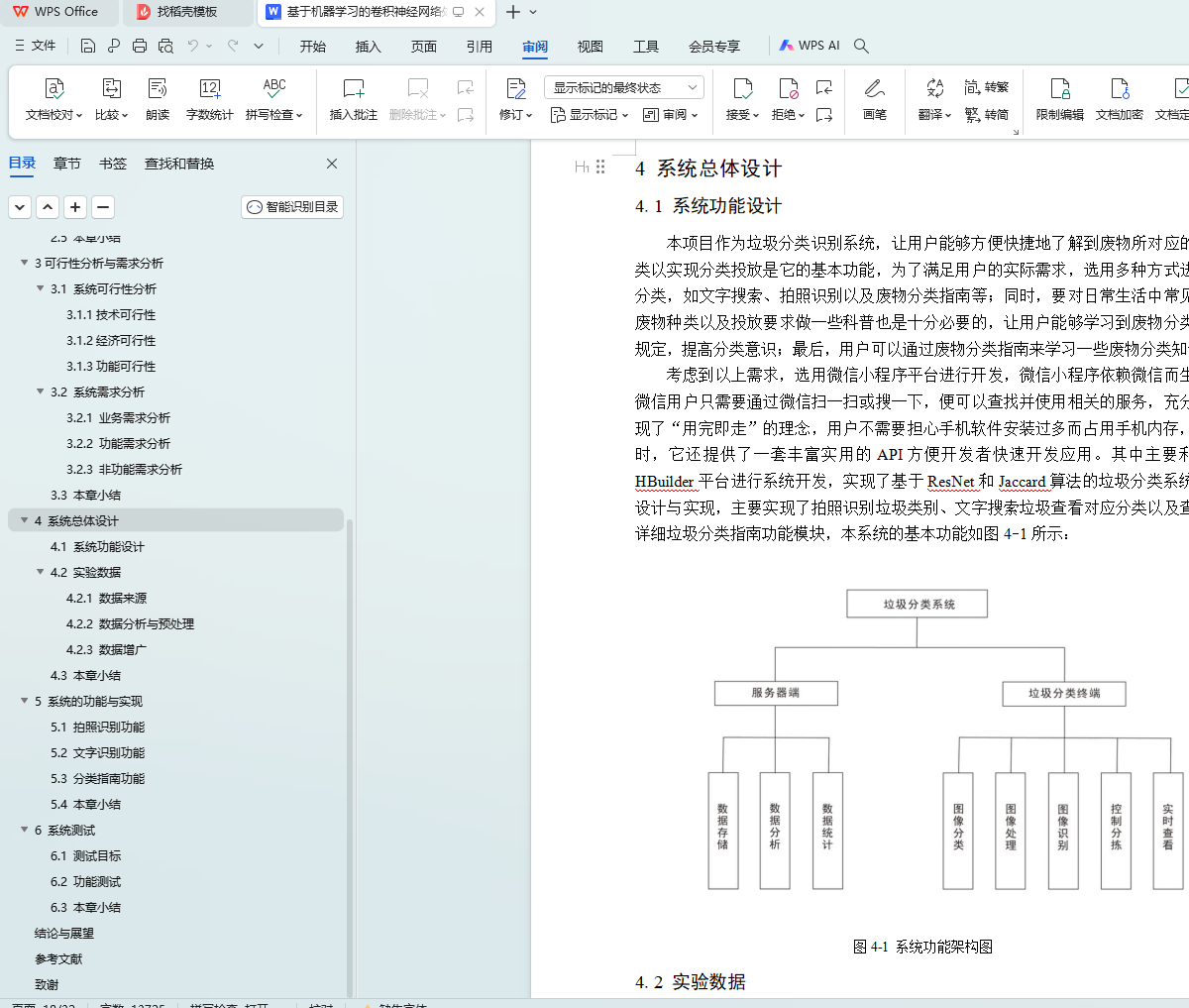Viewport: 1189px width, 1008px height.
Task: Open search magnifier icon next to WPS AI
Action: click(x=862, y=46)
